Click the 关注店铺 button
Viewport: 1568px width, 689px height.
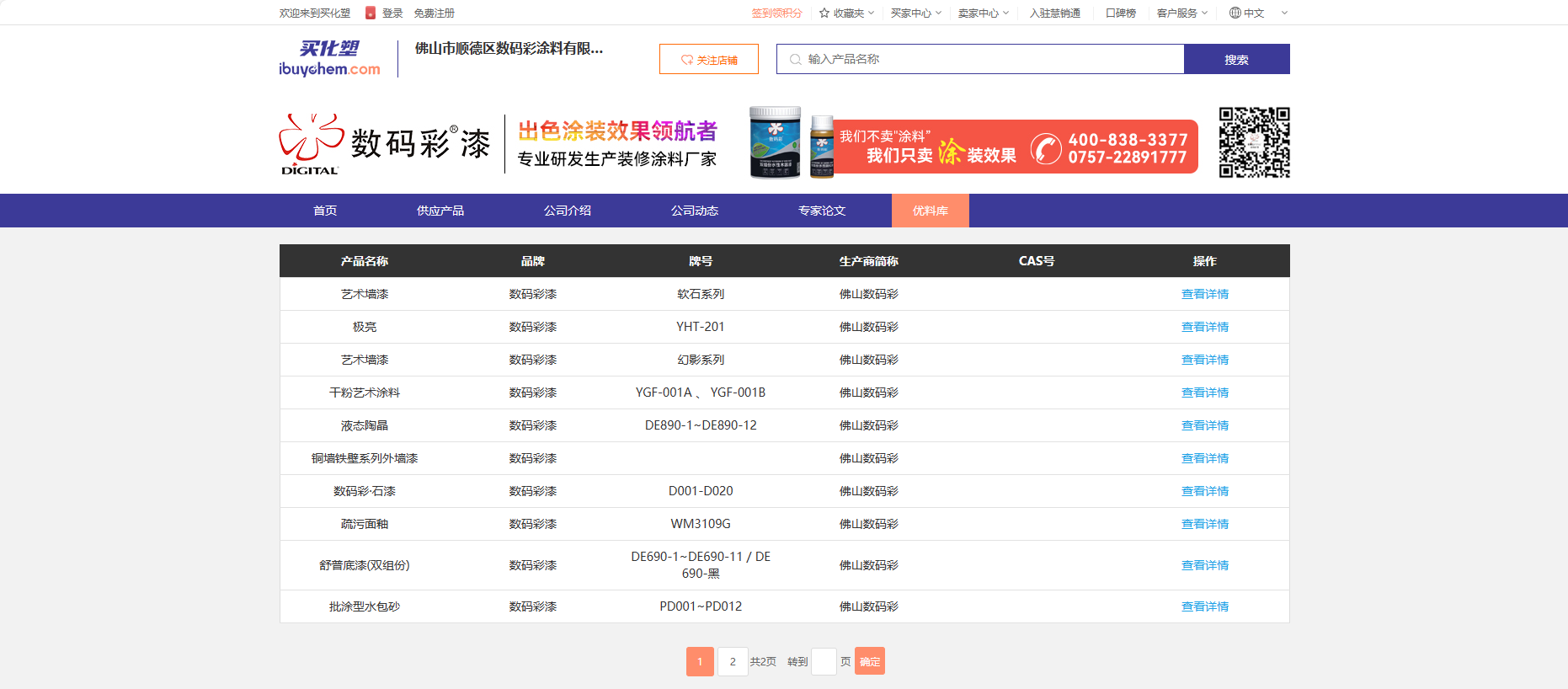pyautogui.click(x=709, y=59)
